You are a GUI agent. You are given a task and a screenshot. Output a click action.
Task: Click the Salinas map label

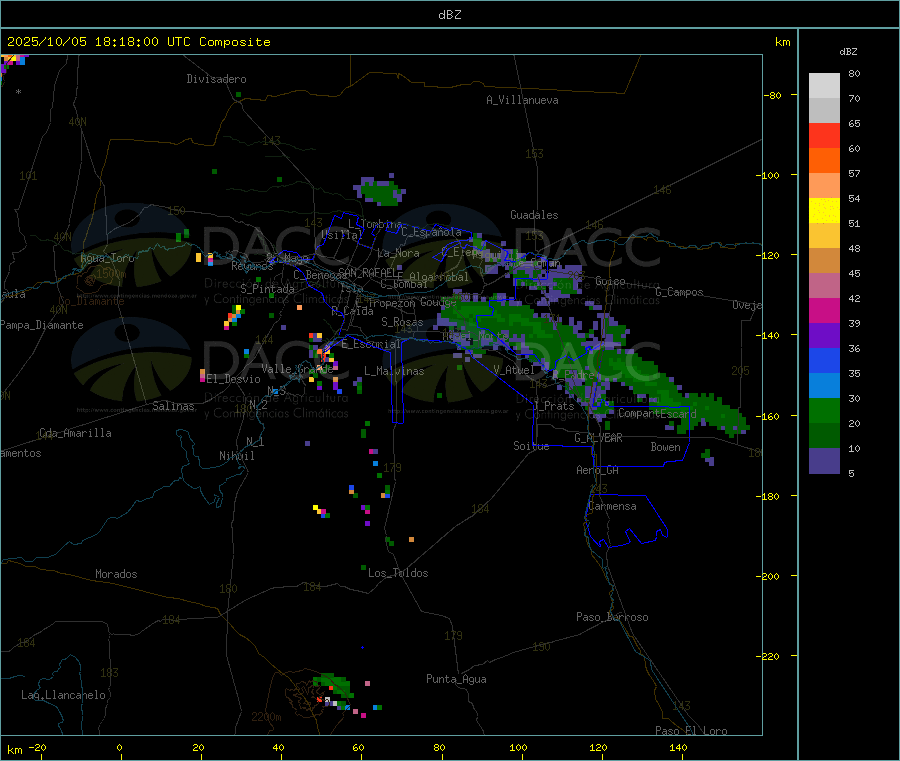tap(173, 406)
